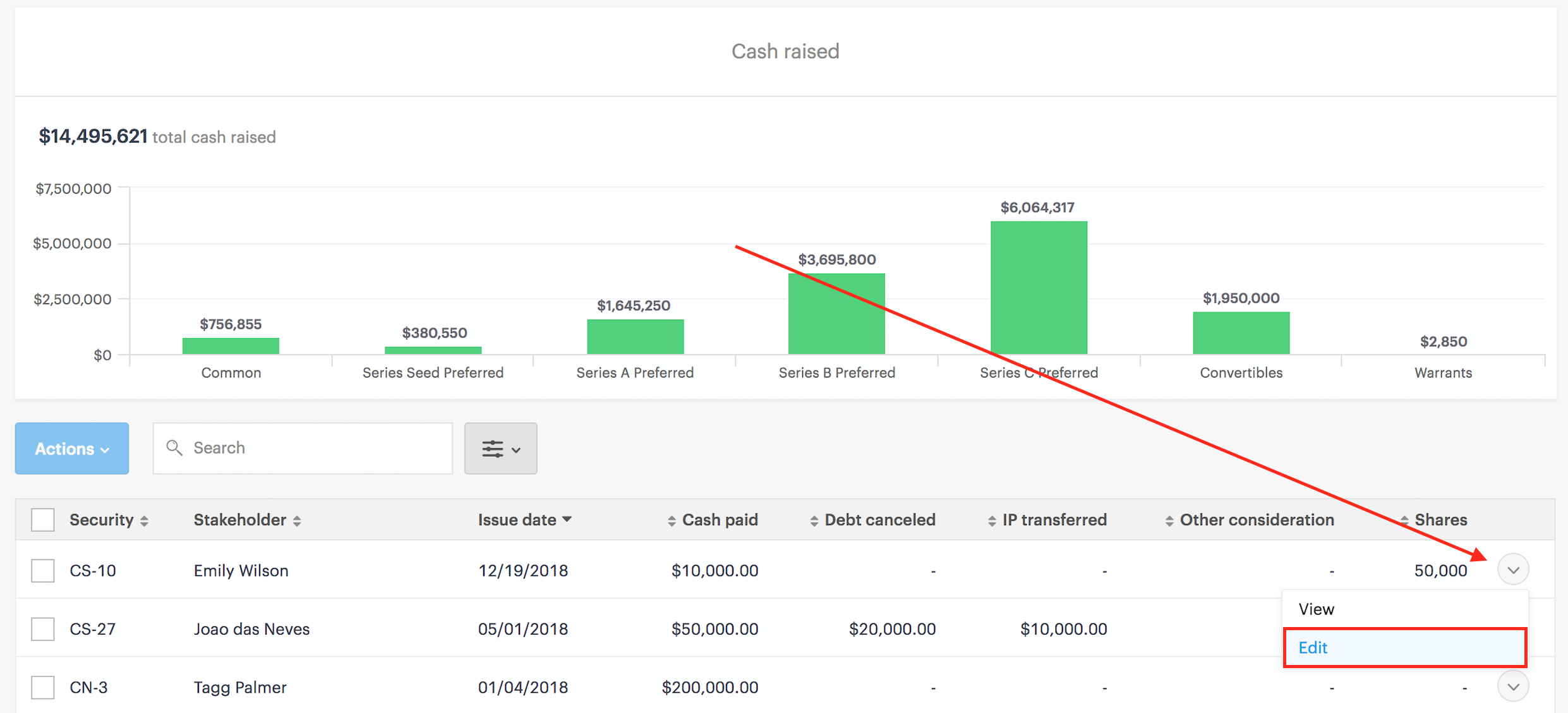1568x713 pixels.
Task: Collapse the CS-10 row chevron menu
Action: click(x=1513, y=570)
